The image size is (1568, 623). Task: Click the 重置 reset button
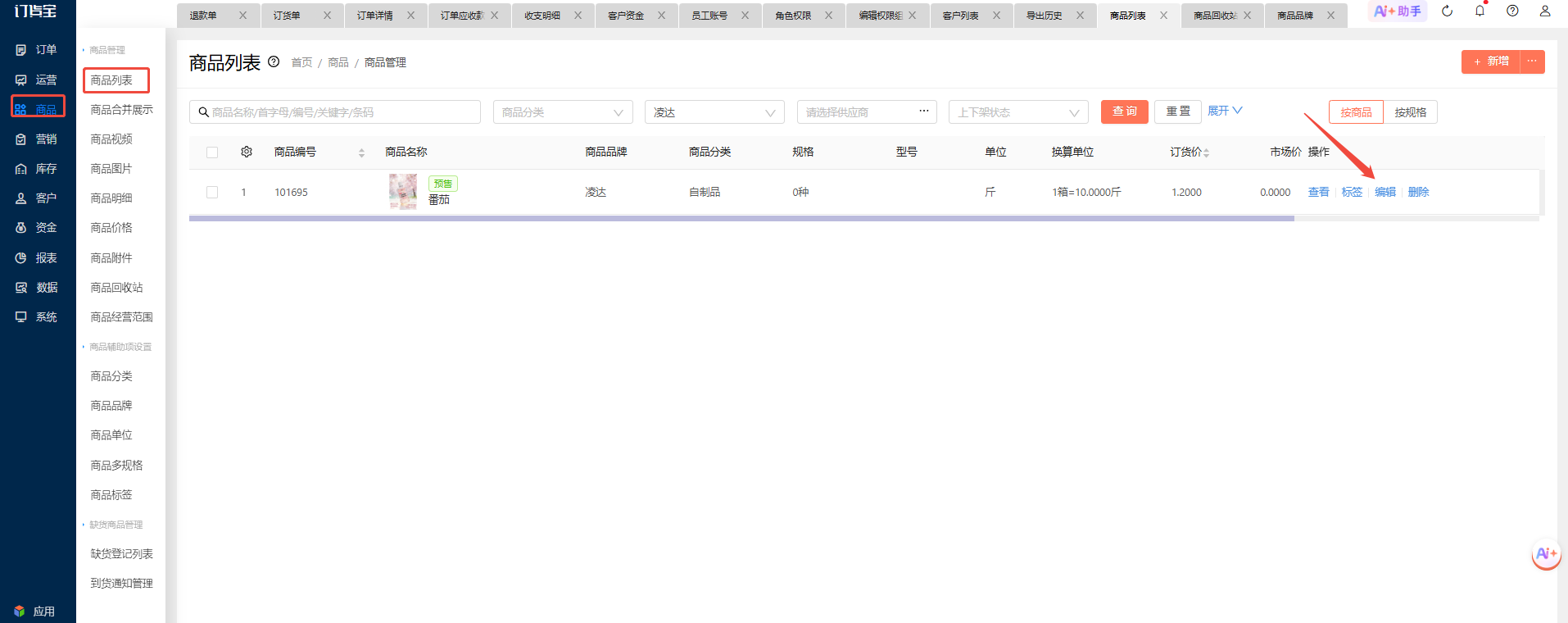tap(1178, 111)
